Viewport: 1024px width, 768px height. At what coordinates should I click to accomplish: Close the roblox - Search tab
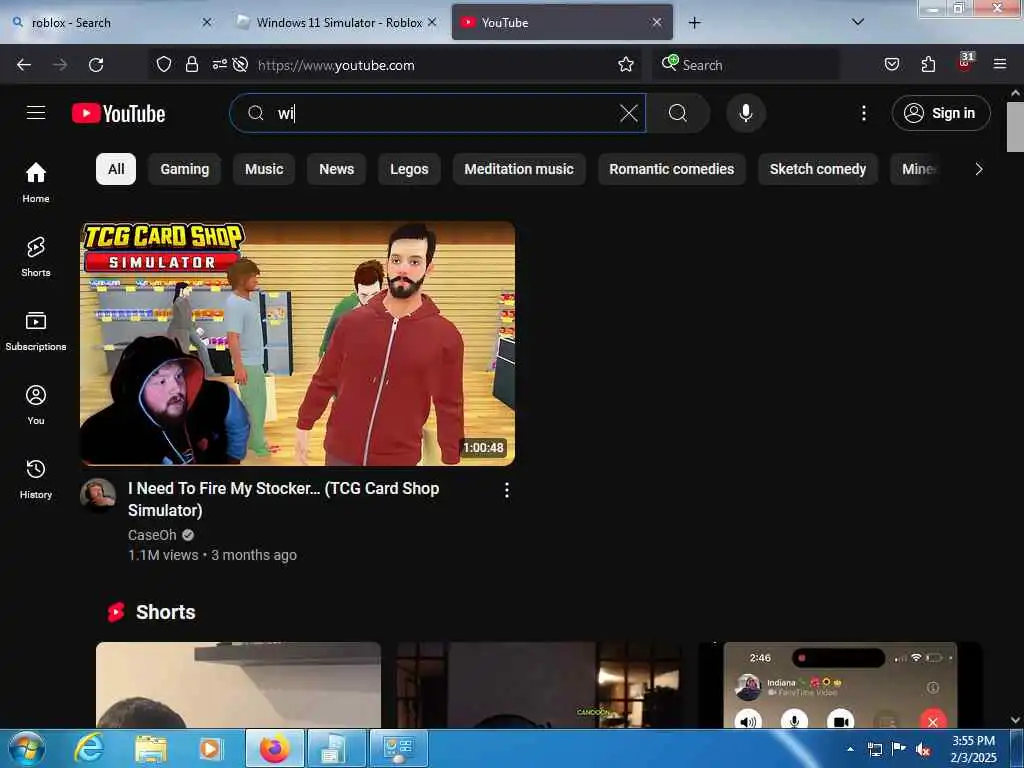206,22
